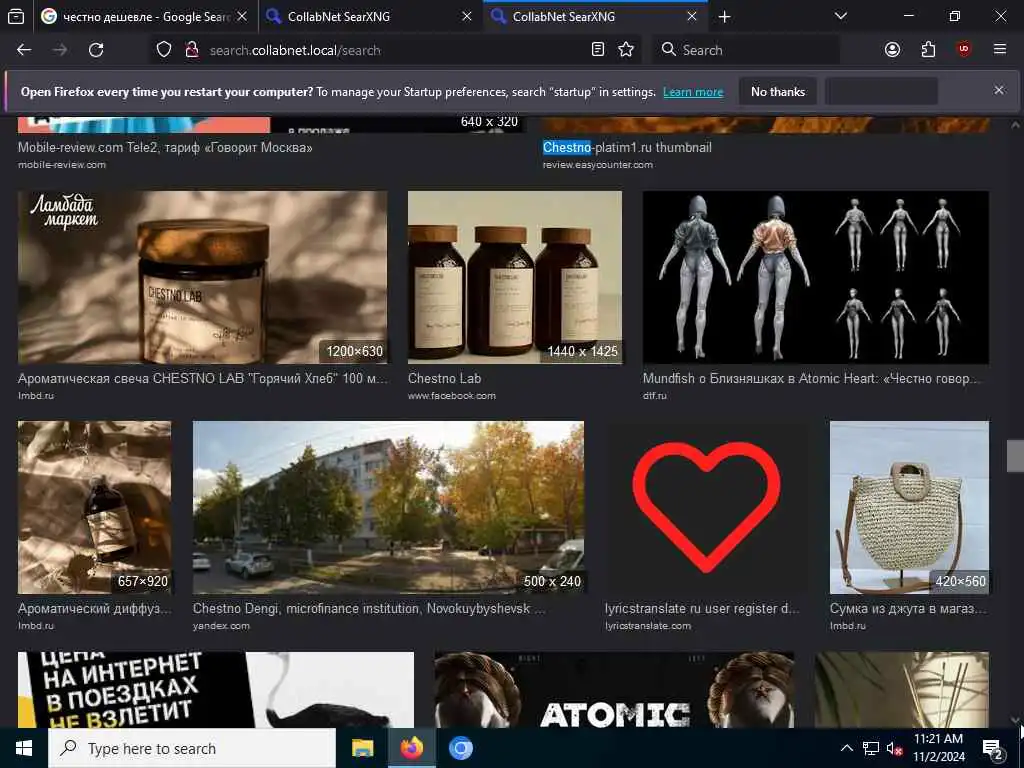Open the extensions puzzle icon

(x=928, y=50)
